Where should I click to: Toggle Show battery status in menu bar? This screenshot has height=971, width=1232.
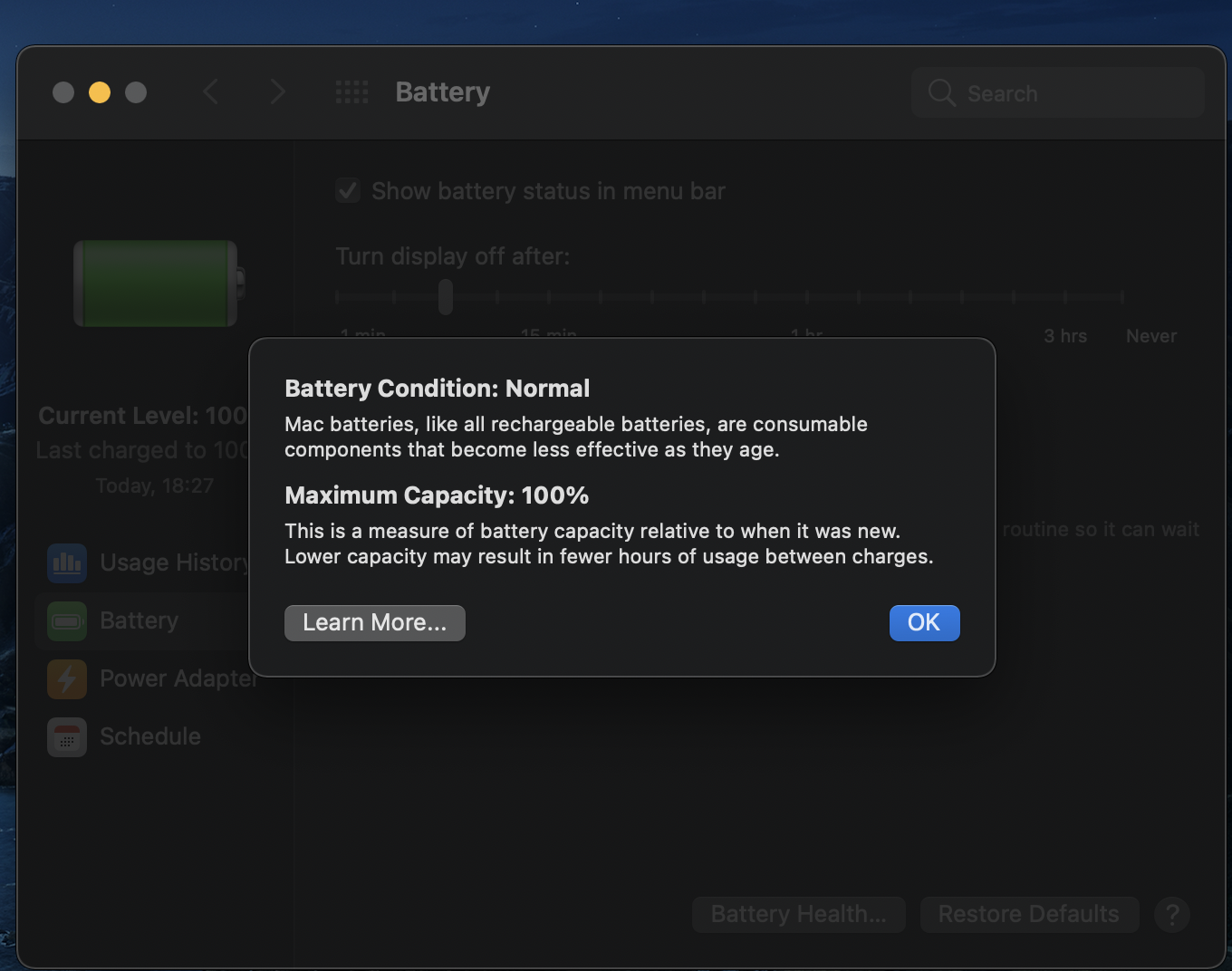click(x=348, y=191)
